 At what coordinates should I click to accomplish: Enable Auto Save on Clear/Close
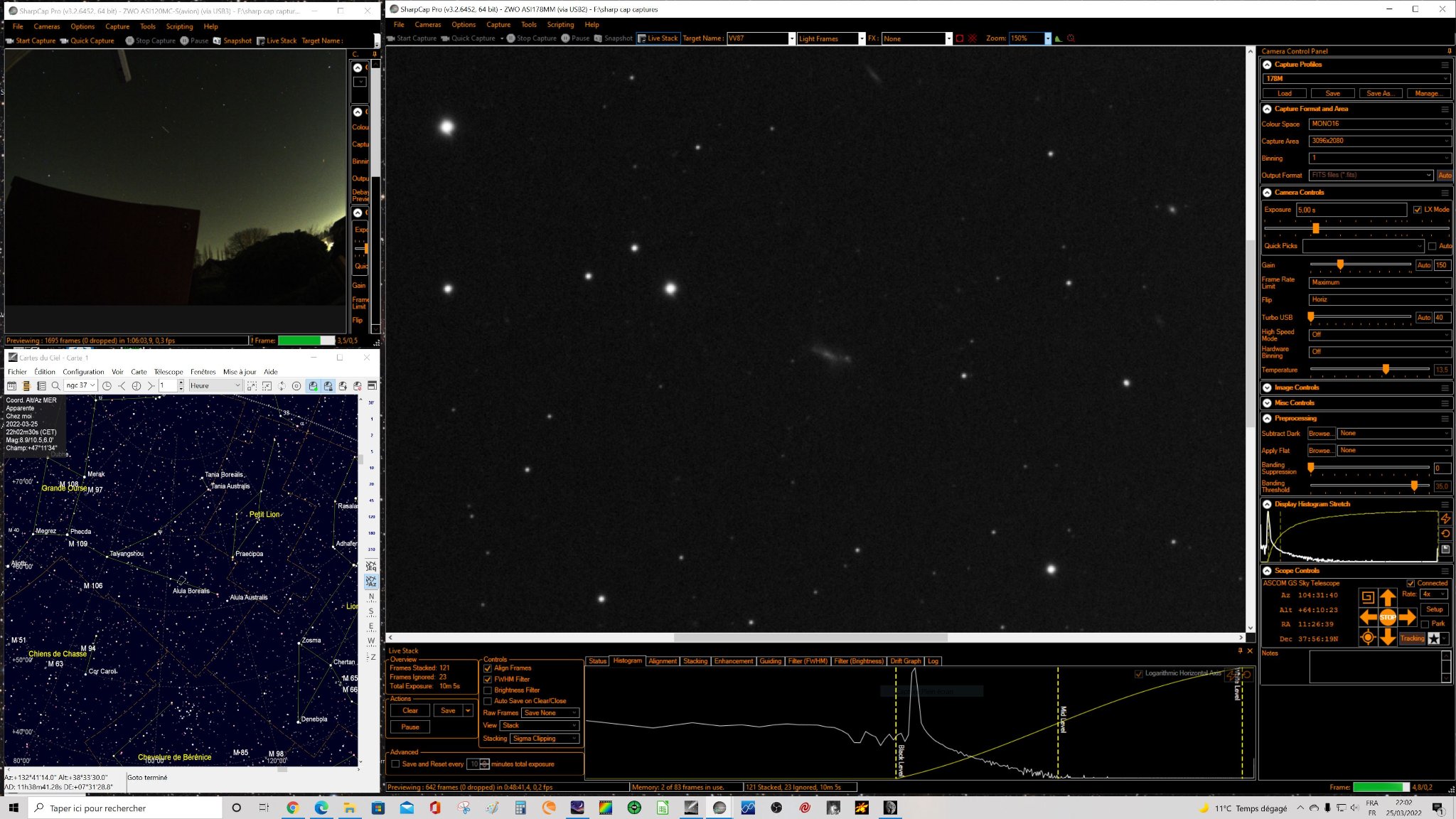pyautogui.click(x=488, y=701)
